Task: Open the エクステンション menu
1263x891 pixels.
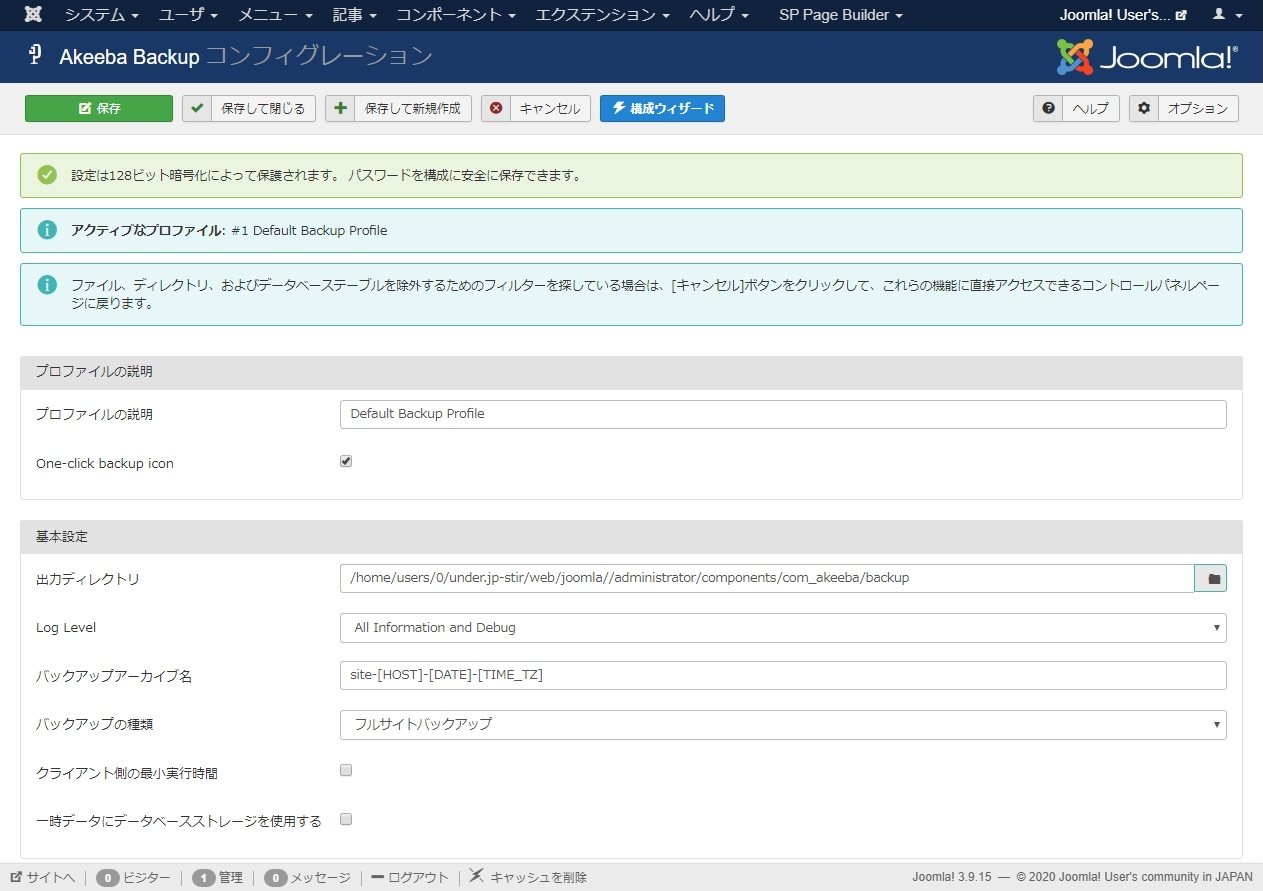Action: pyautogui.click(x=601, y=14)
